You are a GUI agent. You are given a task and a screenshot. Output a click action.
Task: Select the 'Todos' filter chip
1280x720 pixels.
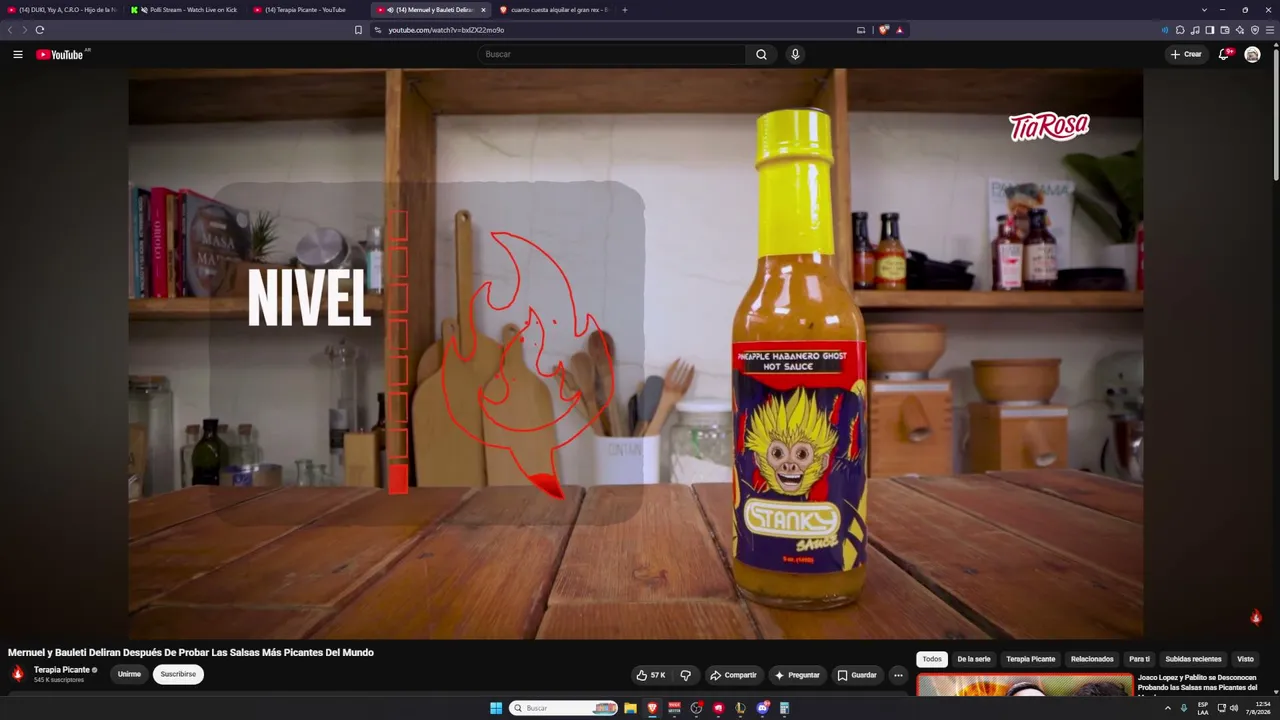(x=932, y=659)
